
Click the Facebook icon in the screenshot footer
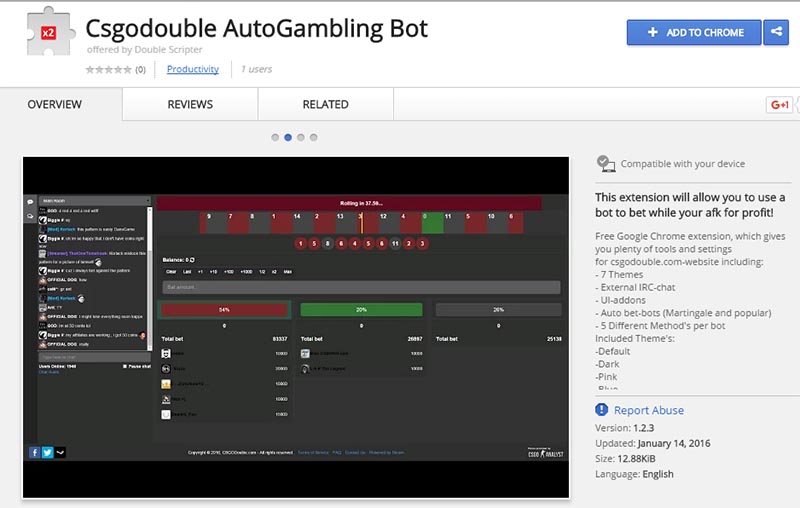coord(34,452)
